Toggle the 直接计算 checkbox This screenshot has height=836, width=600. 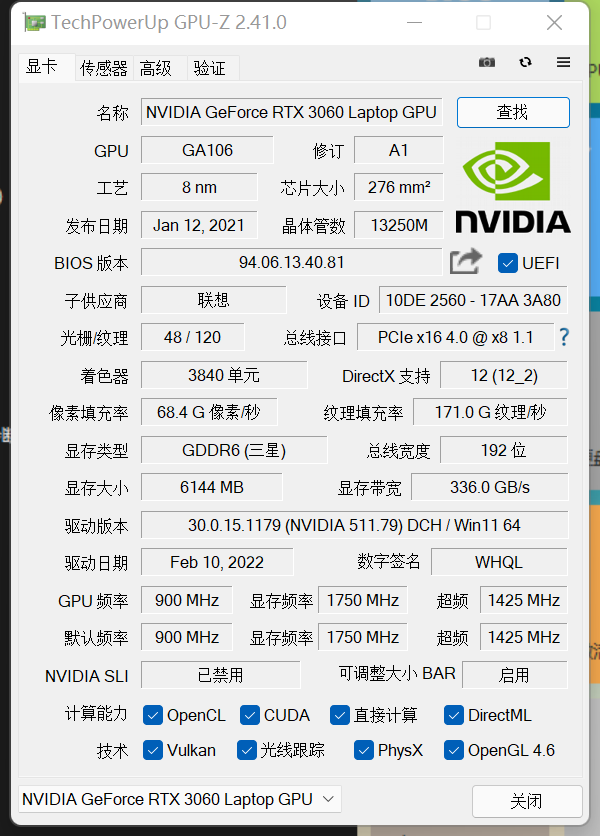(x=340, y=715)
